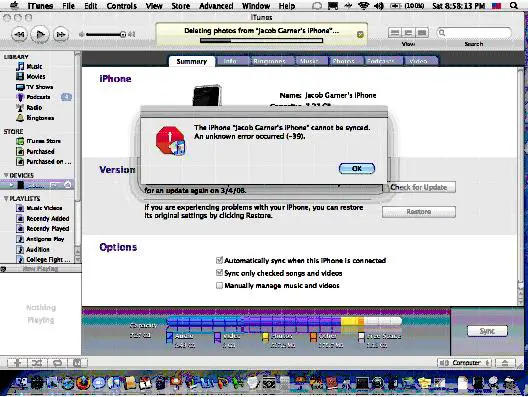Click the Check for Update button
Image resolution: width=528 pixels, height=397 pixels.
419,187
